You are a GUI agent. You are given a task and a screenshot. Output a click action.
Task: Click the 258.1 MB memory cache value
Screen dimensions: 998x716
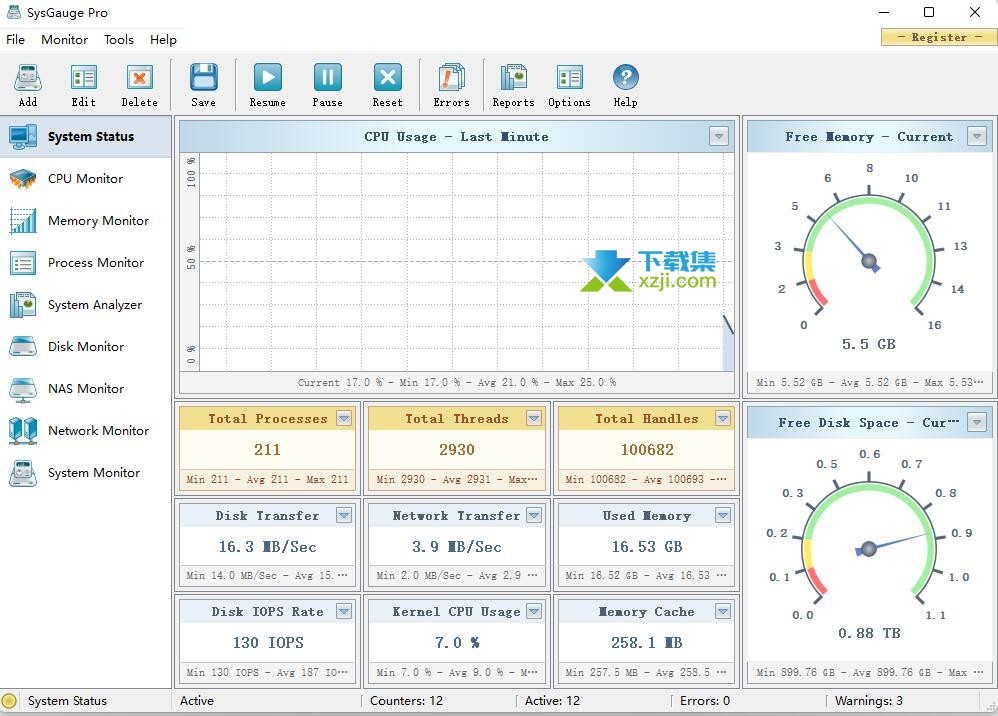[x=647, y=643]
